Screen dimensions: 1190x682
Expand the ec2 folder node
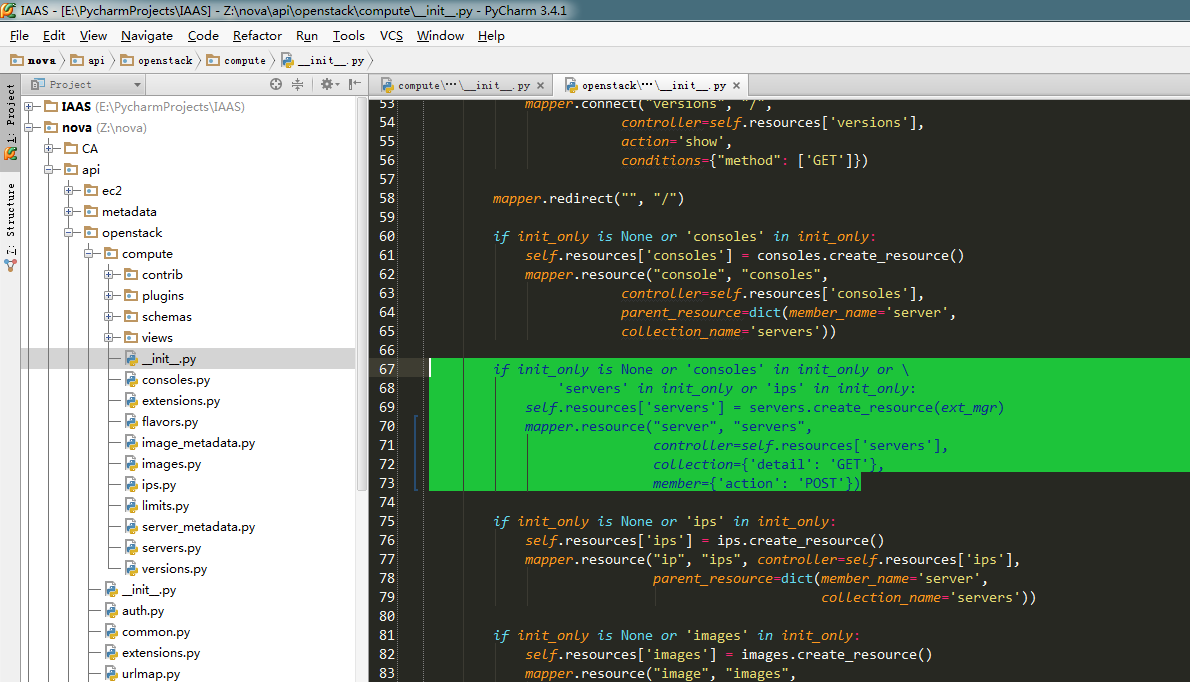pyautogui.click(x=68, y=190)
